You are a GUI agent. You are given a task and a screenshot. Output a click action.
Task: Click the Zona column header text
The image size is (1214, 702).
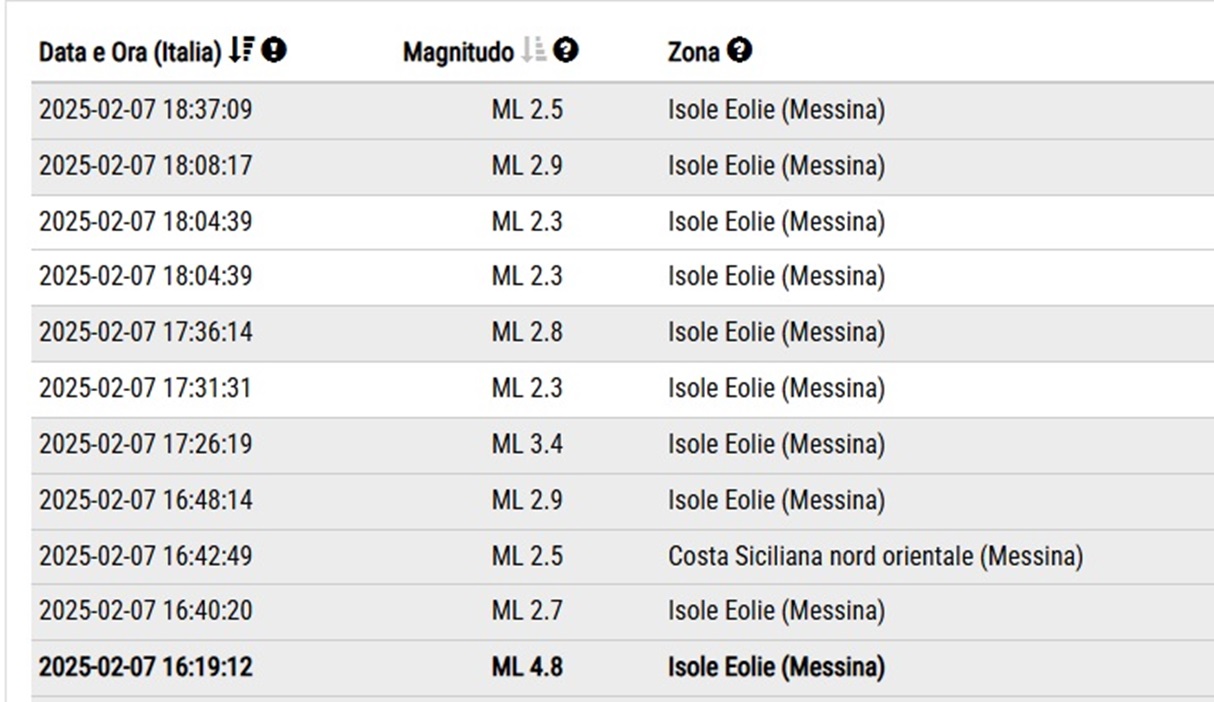693,52
